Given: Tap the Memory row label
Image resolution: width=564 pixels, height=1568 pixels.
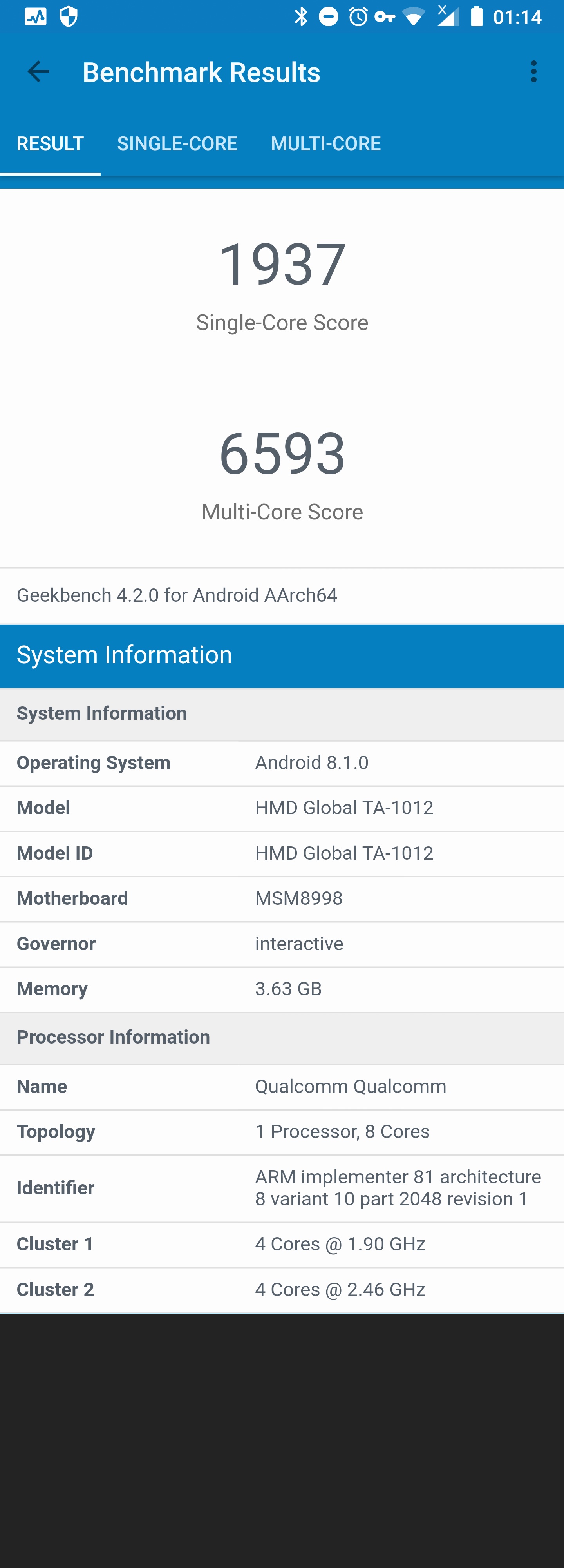Looking at the screenshot, I should (52, 989).
